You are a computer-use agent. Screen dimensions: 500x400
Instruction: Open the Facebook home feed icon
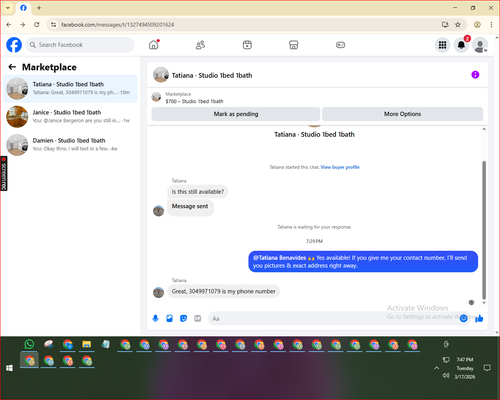(154, 45)
